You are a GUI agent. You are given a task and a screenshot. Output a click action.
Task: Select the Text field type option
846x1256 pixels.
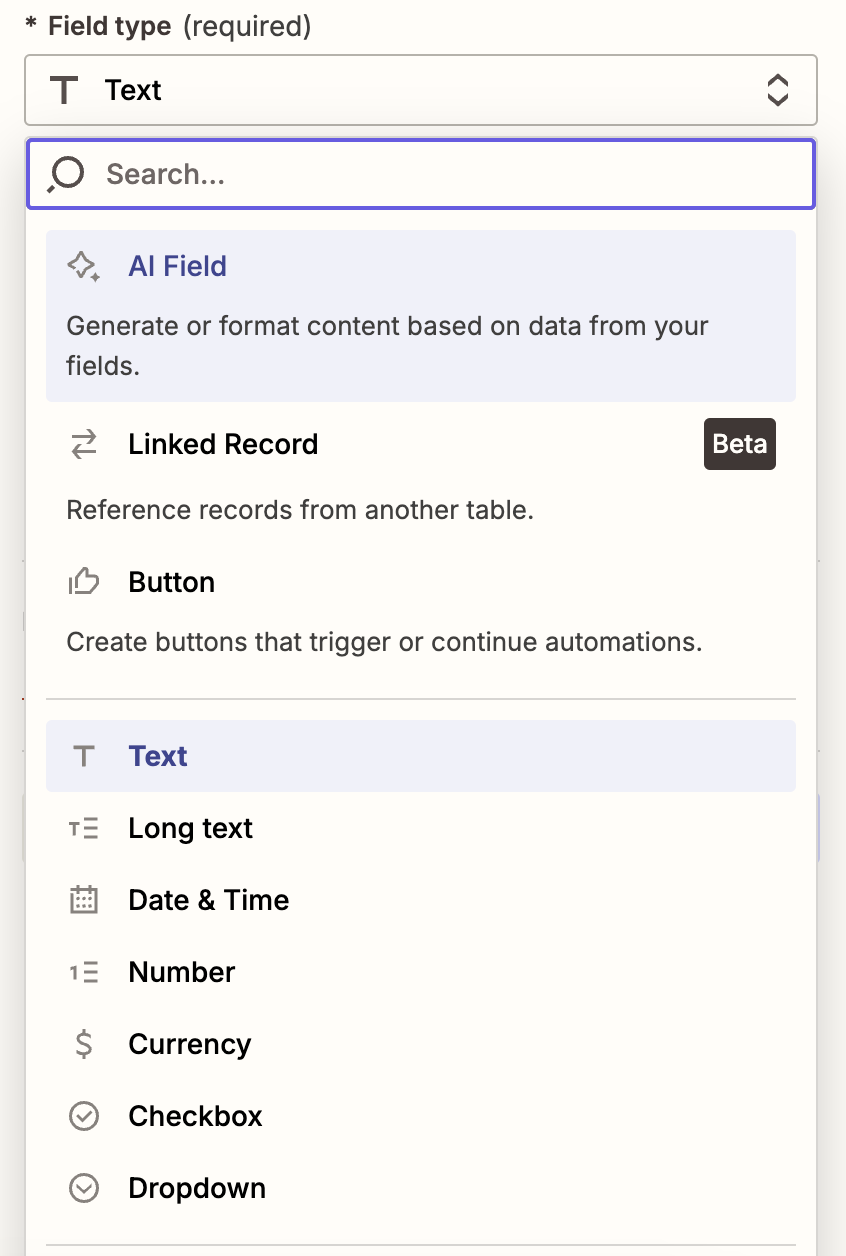[x=158, y=756]
